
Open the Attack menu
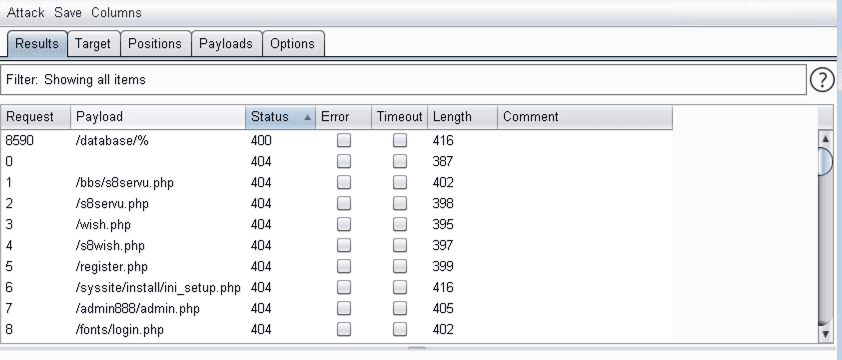tap(25, 12)
